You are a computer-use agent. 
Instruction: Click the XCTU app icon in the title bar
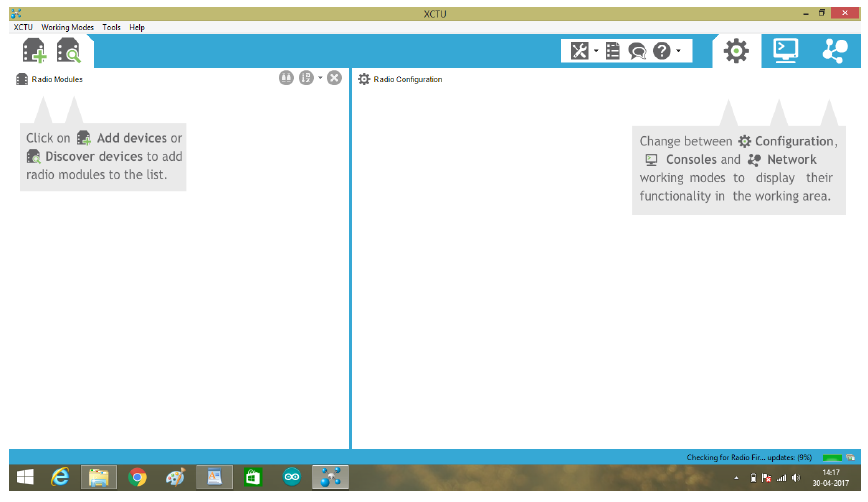pyautogui.click(x=16, y=13)
